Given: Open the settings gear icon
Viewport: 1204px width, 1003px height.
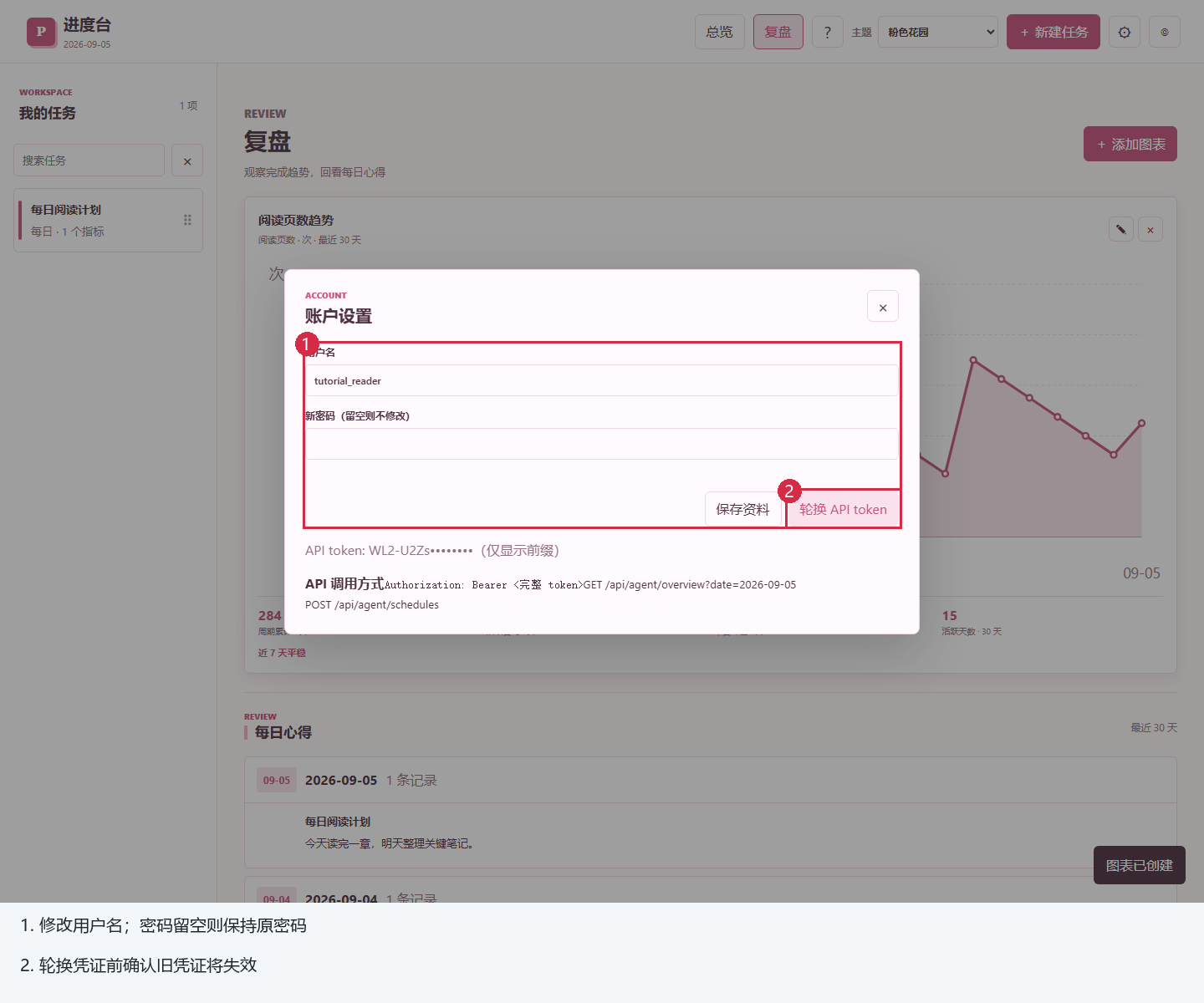Looking at the screenshot, I should (1125, 32).
